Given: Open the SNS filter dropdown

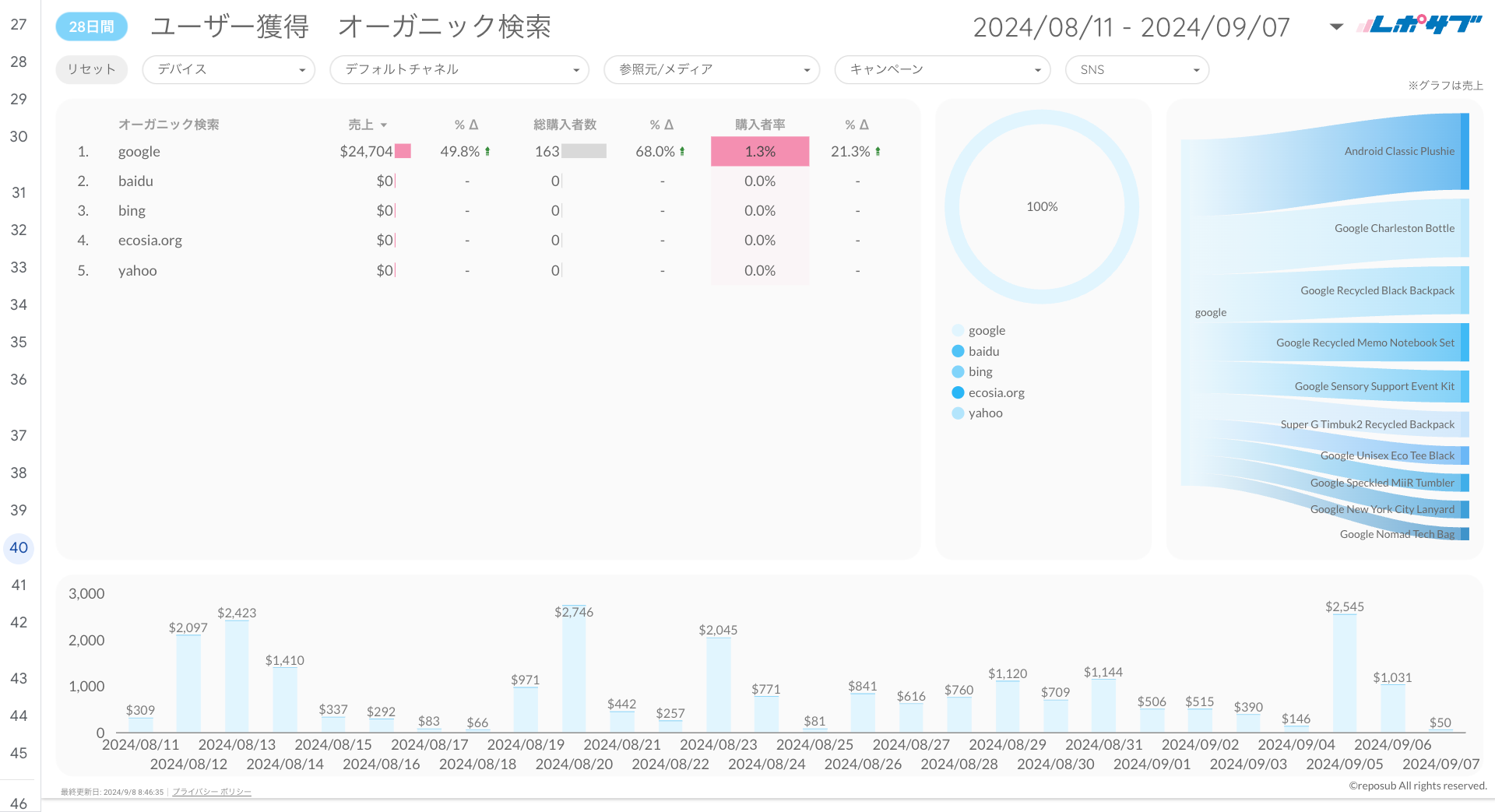Looking at the screenshot, I should (x=1137, y=69).
